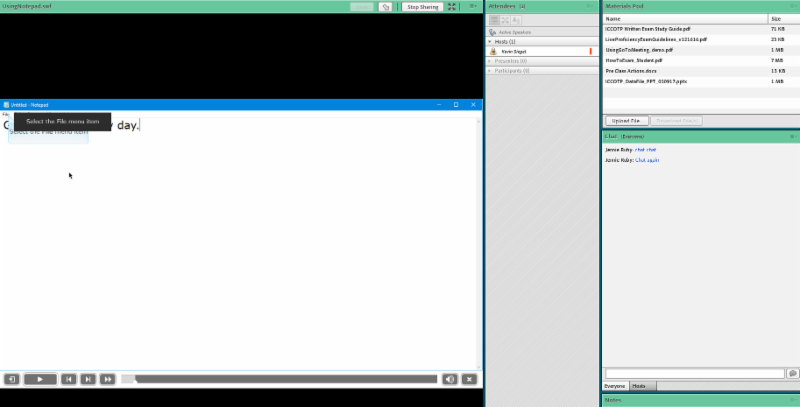
Task: Expand the Presenters (0) group
Action: click(490, 61)
